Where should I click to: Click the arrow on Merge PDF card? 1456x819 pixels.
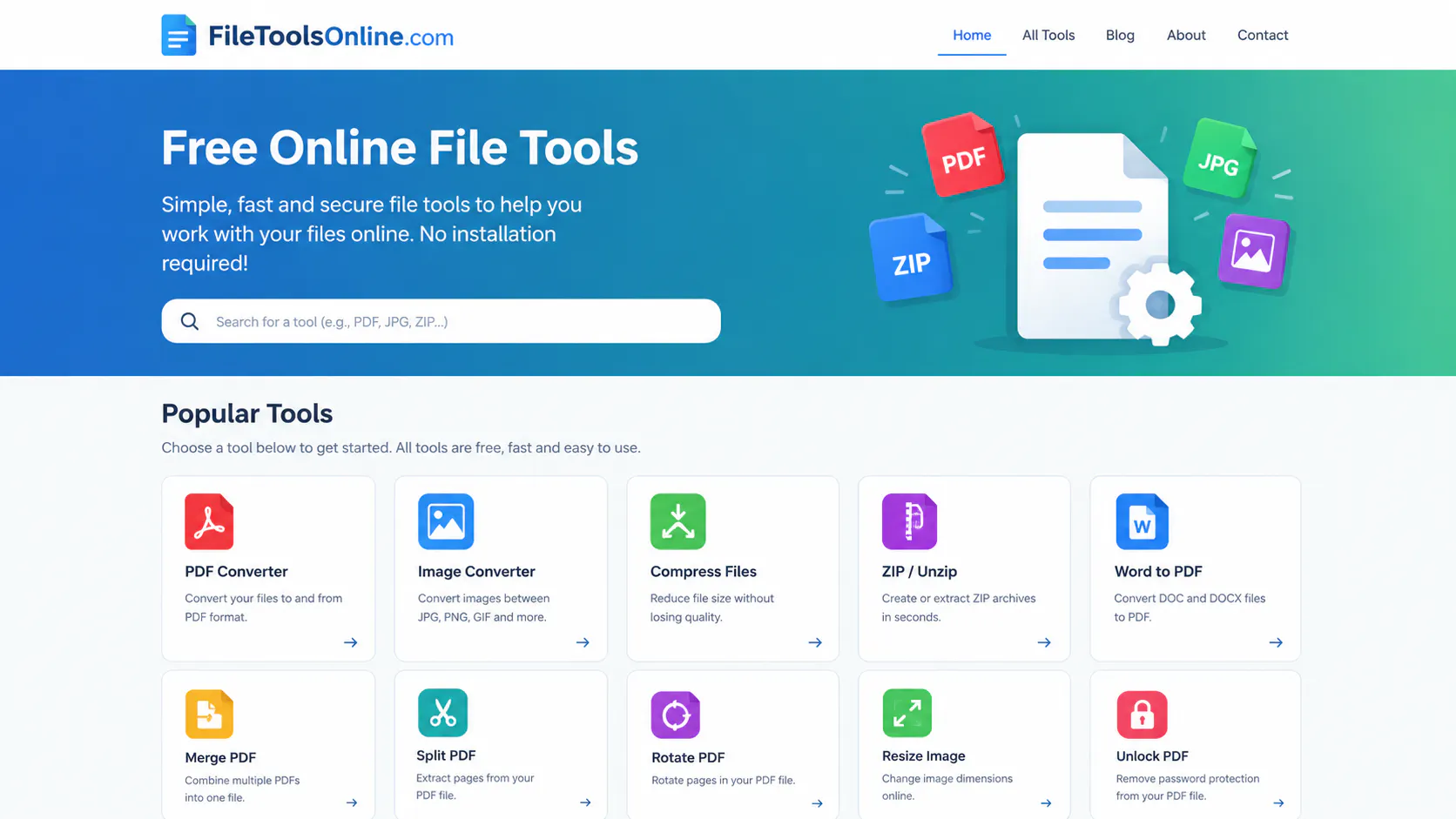point(352,802)
